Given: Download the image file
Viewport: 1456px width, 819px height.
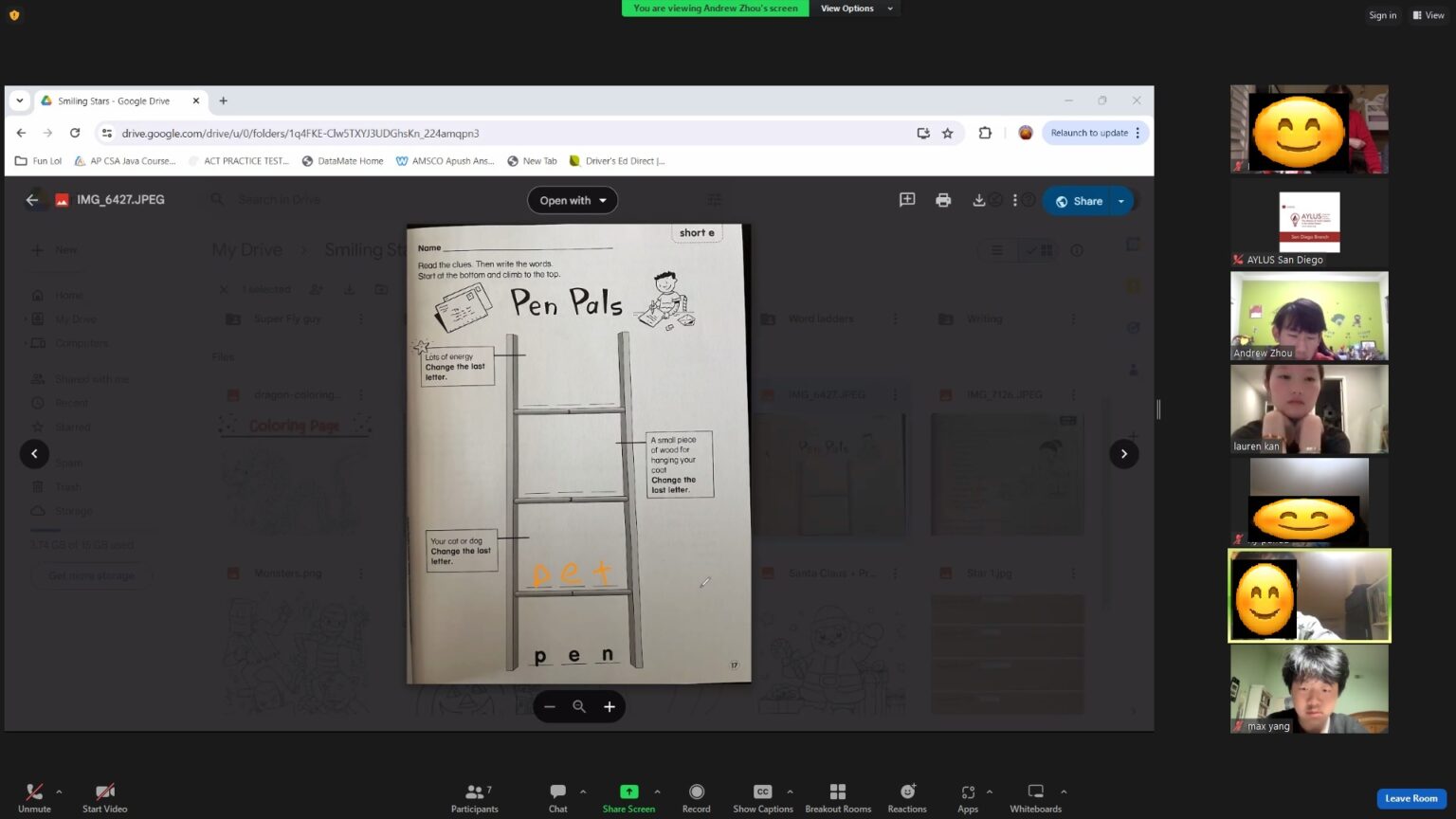Looking at the screenshot, I should [979, 200].
